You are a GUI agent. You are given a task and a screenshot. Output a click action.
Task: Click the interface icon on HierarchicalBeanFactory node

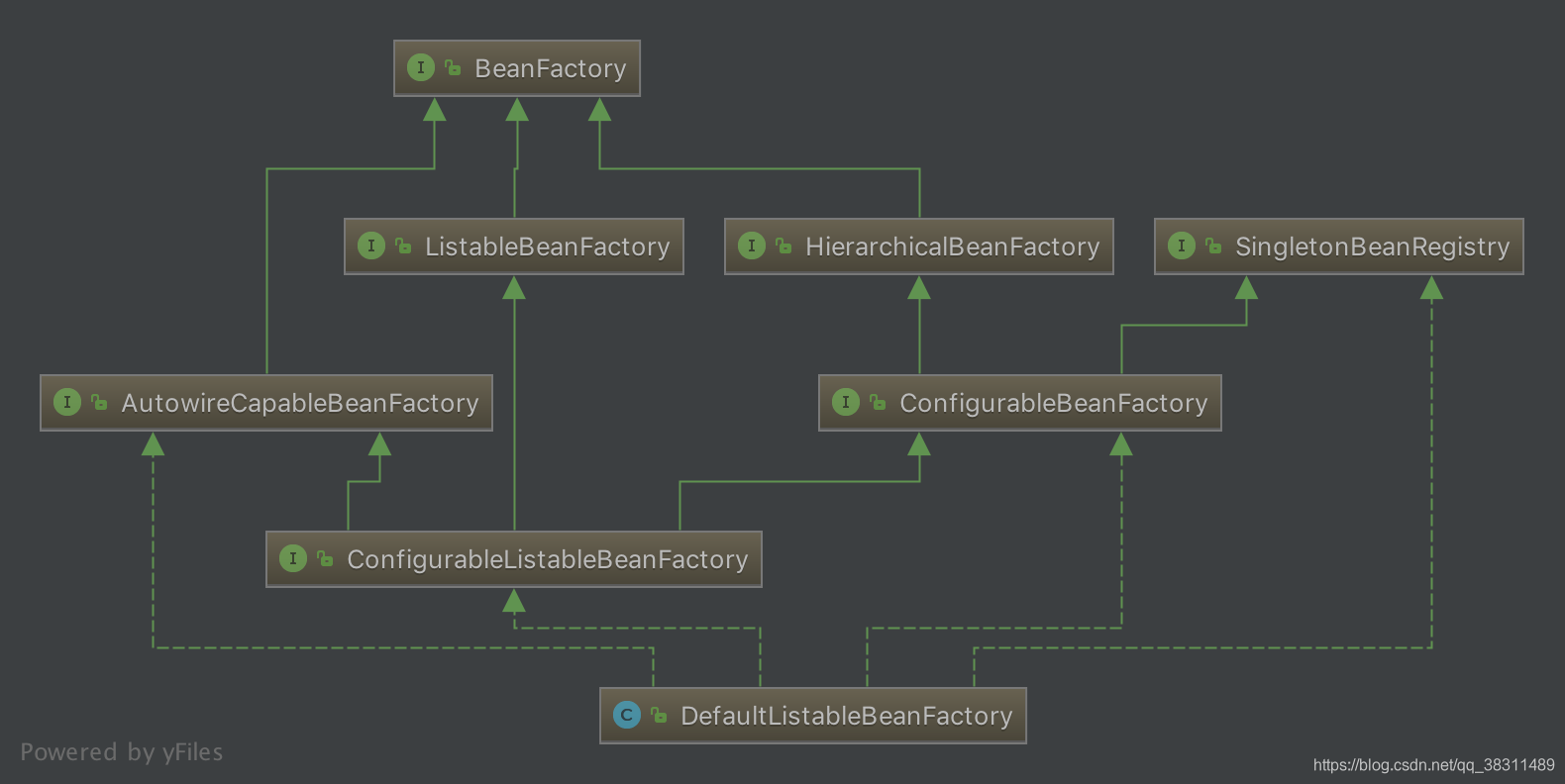tap(752, 245)
